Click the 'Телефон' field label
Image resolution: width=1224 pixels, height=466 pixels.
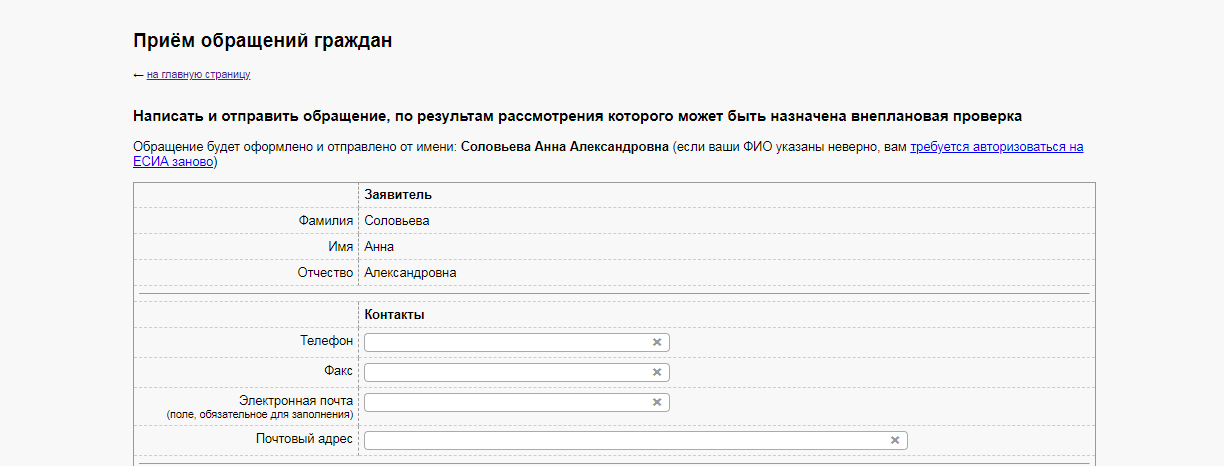[327, 341]
